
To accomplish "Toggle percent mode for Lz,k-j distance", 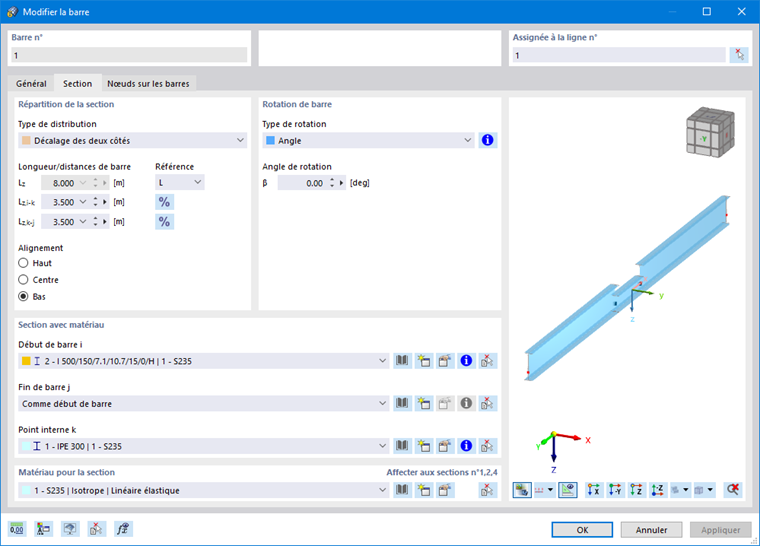I will click(164, 222).
